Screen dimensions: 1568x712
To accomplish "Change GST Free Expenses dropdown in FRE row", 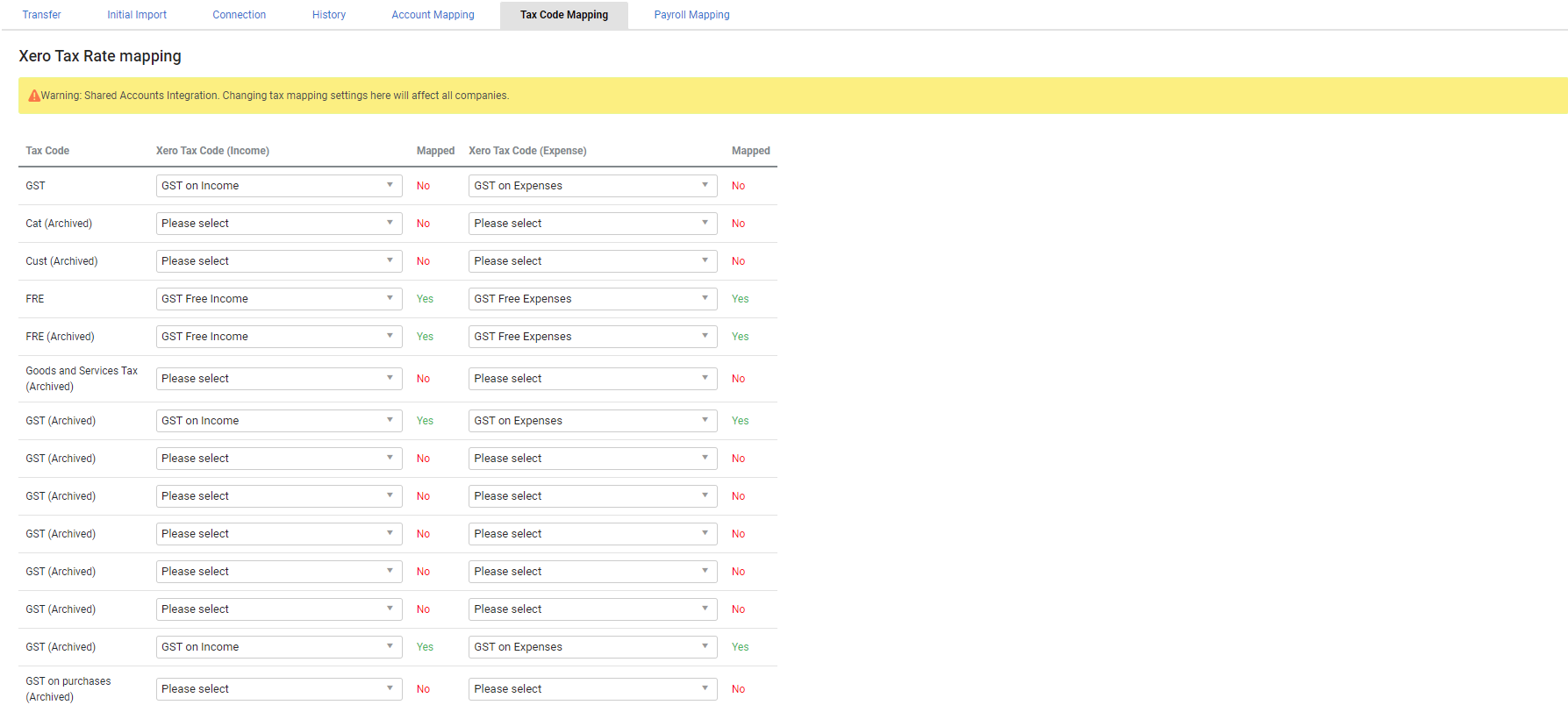I will pos(592,299).
